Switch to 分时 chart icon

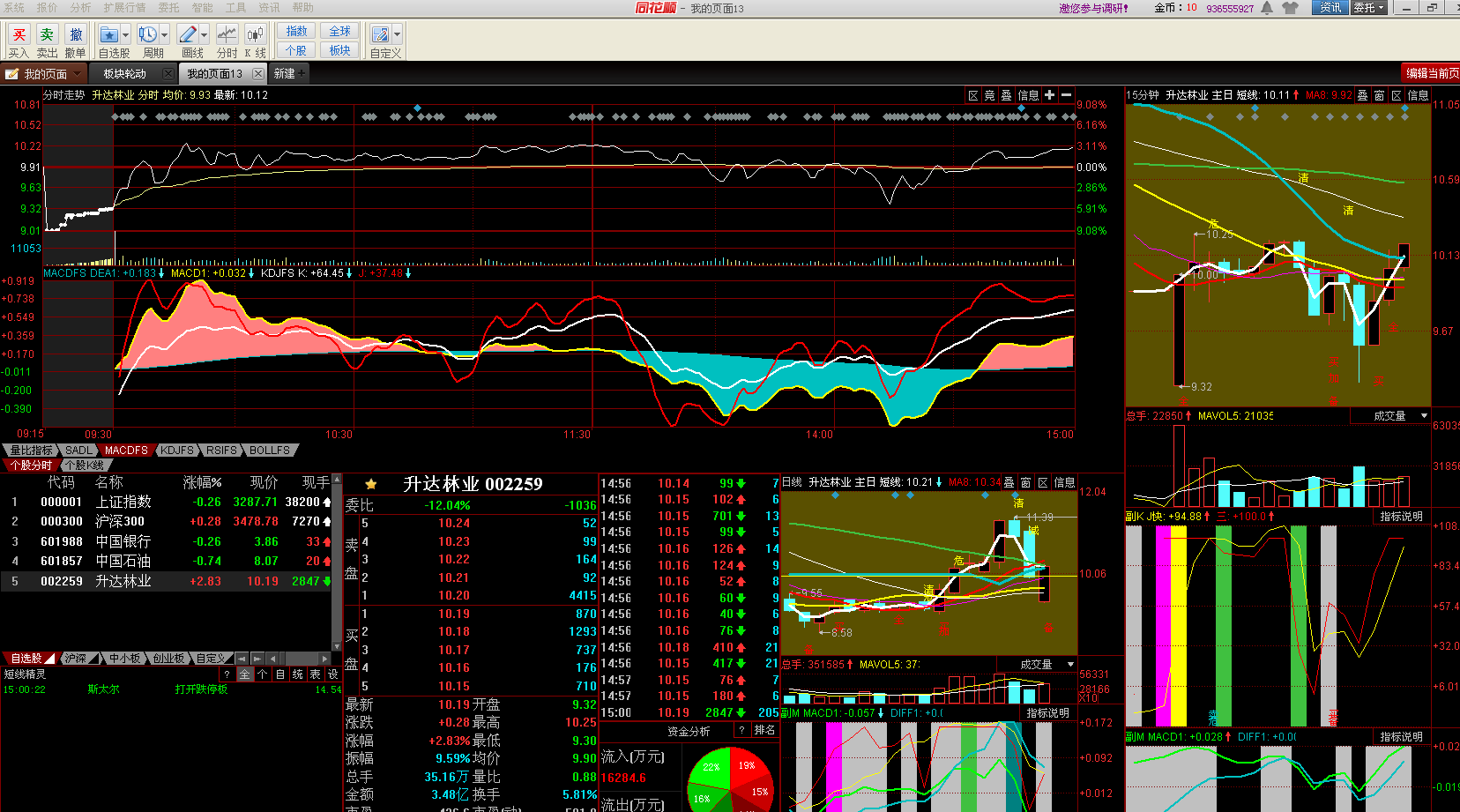point(227,34)
